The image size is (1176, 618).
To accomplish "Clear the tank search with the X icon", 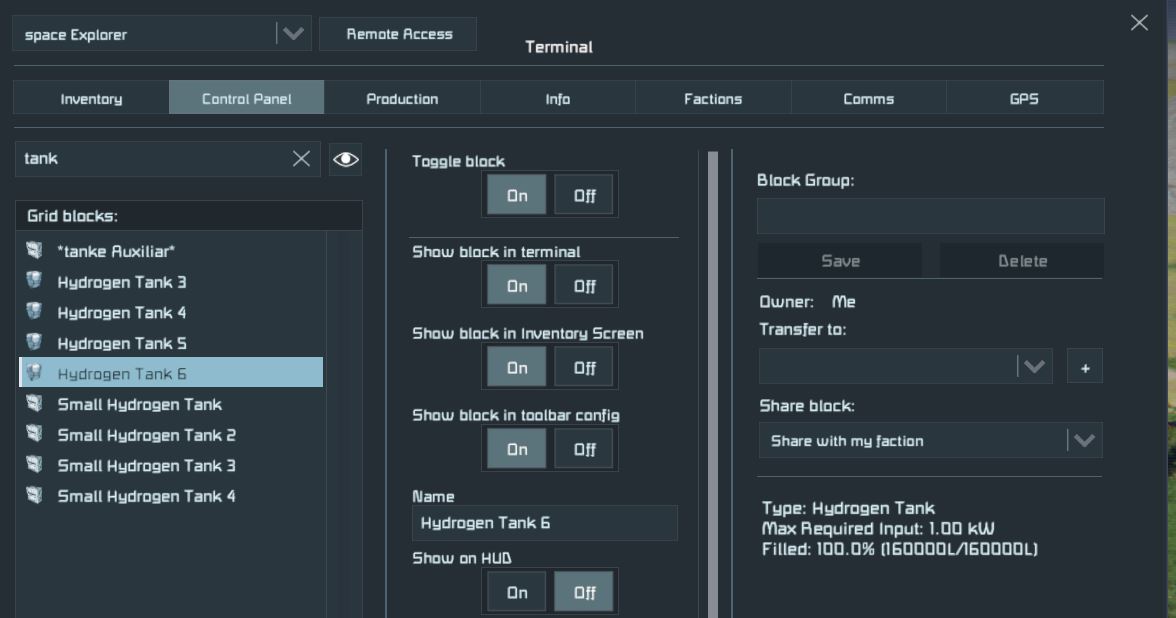I will (301, 159).
